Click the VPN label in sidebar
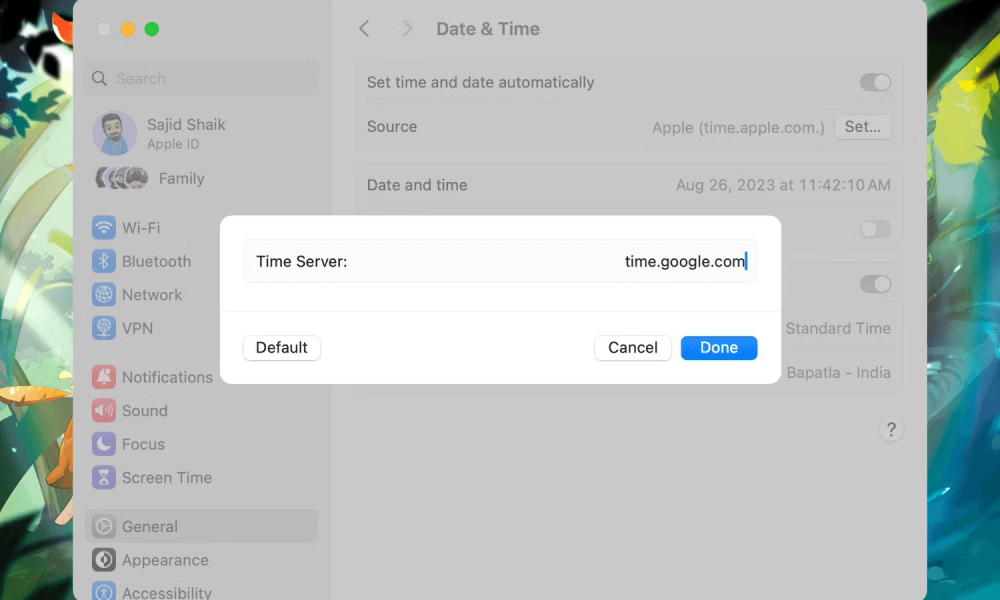This screenshot has width=1000, height=600. pos(137,328)
